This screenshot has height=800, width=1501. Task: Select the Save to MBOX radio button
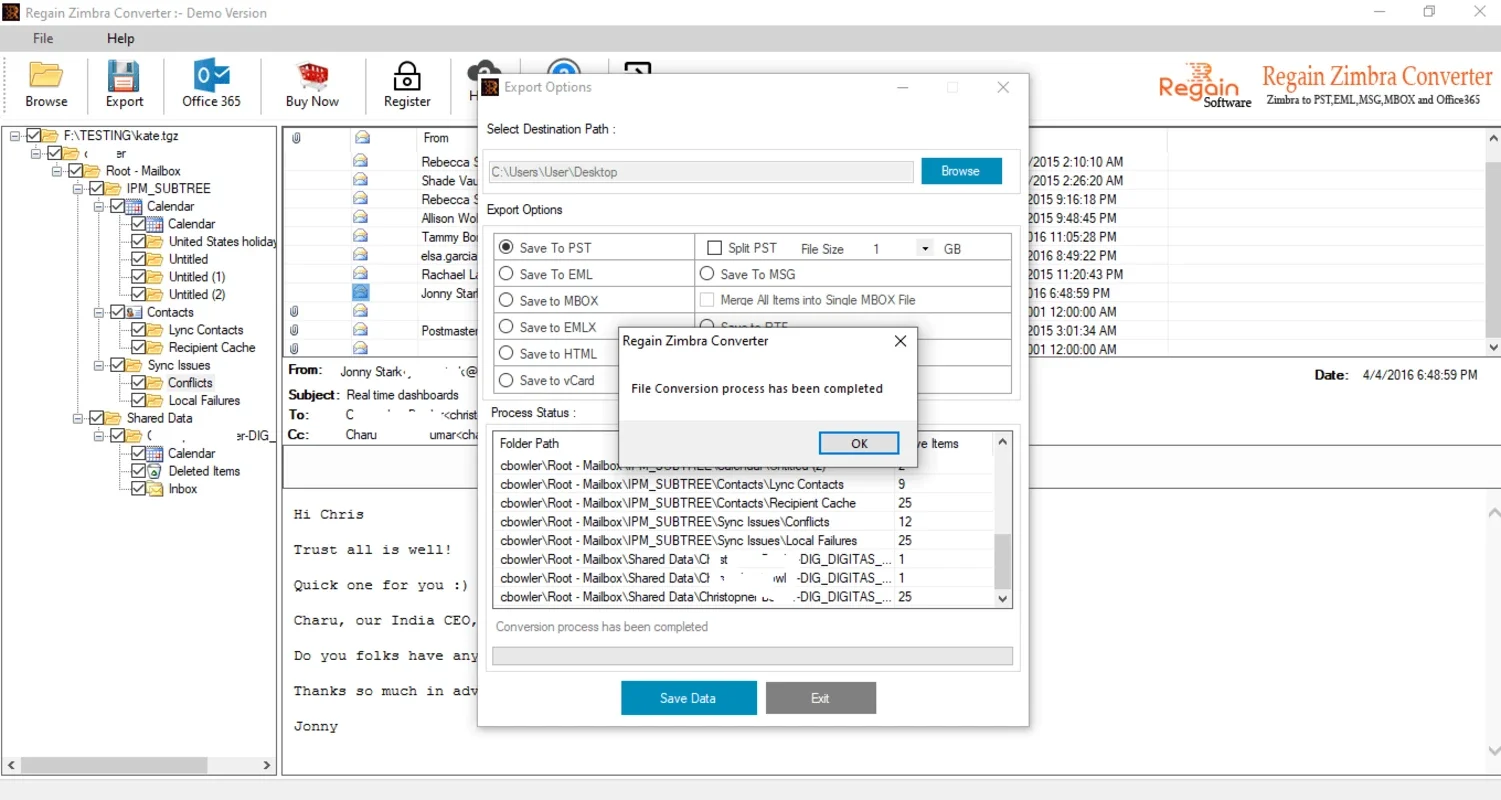(x=506, y=300)
